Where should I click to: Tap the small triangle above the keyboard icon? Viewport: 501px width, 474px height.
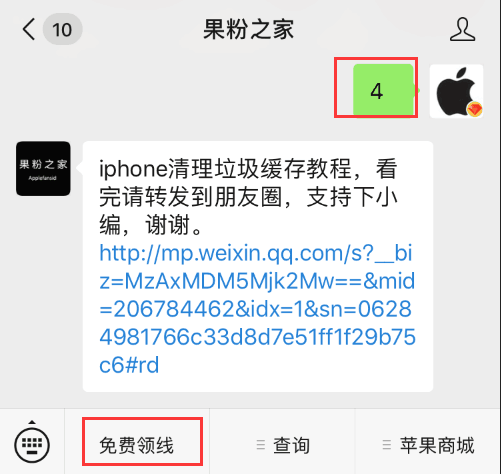click(32, 422)
